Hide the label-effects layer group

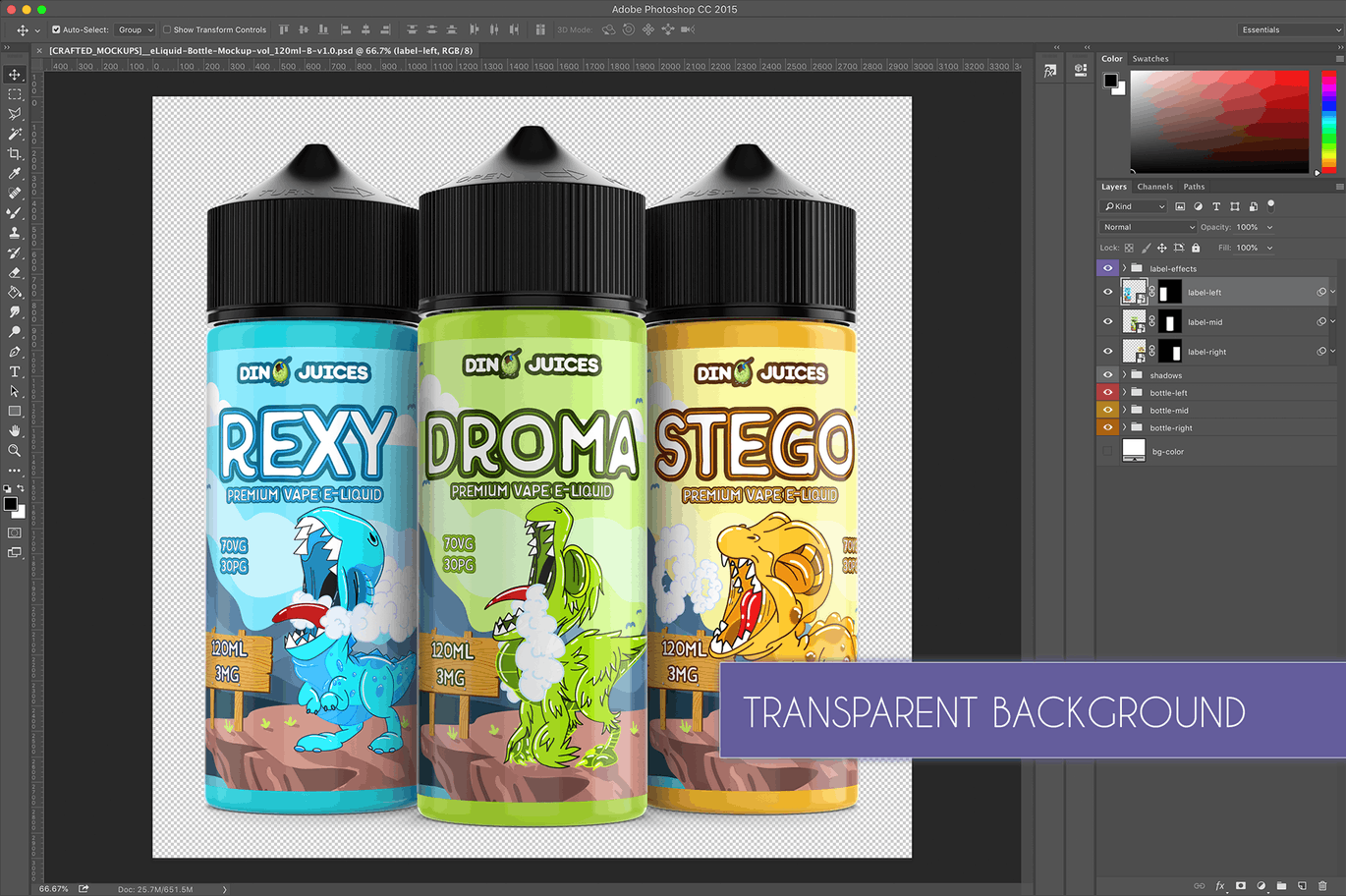click(x=1107, y=267)
